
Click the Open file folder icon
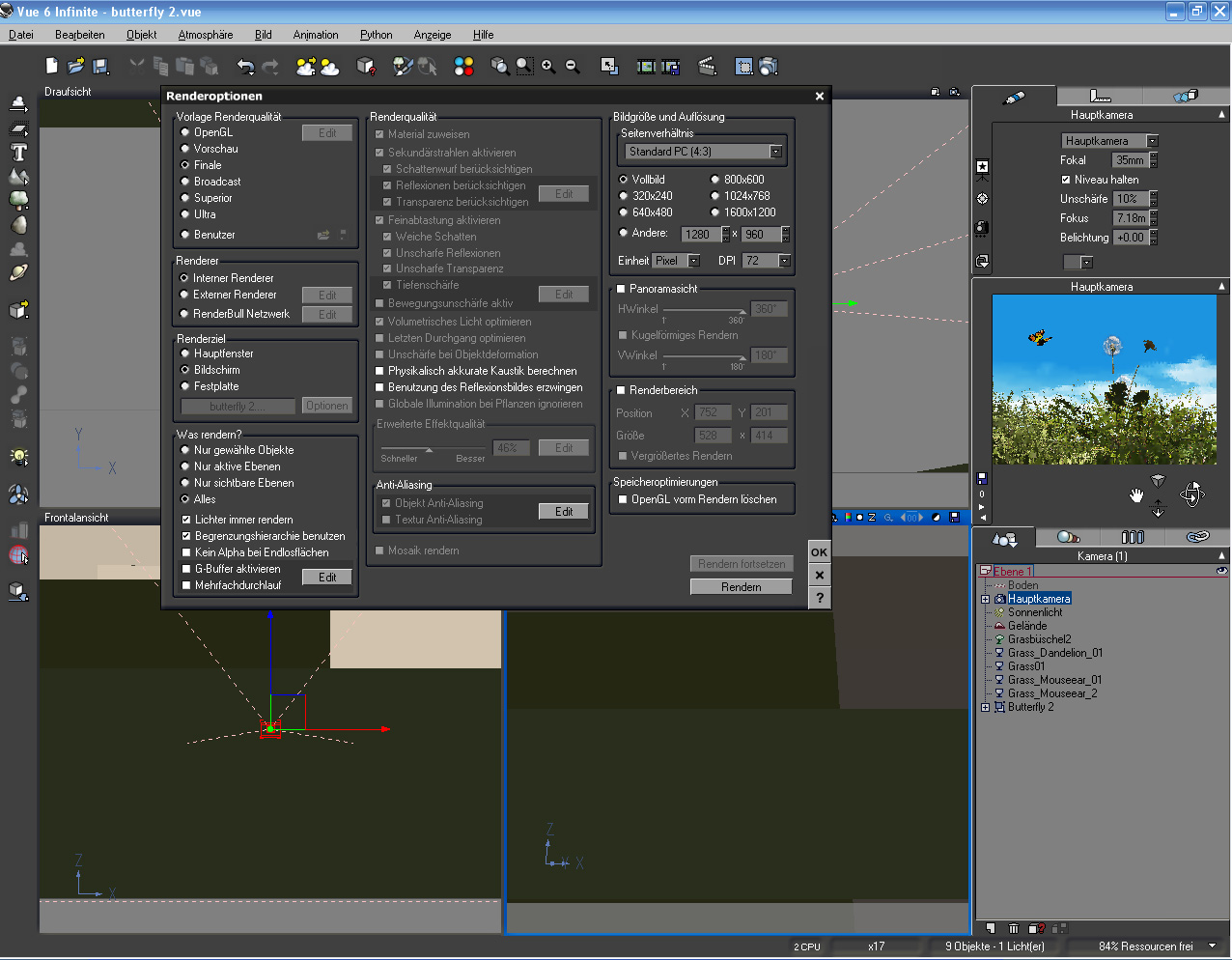(x=76, y=66)
